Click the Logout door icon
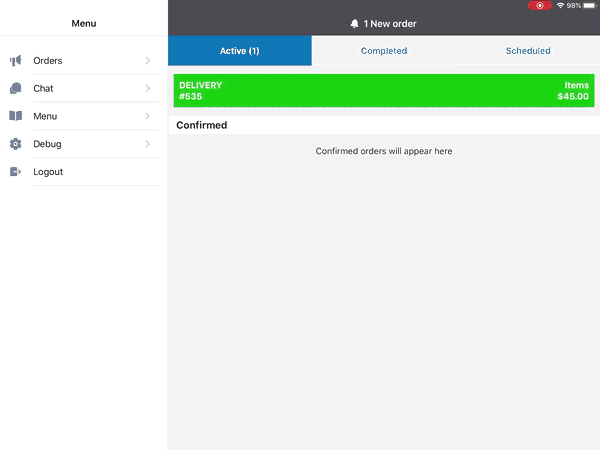This screenshot has width=600, height=450. (15, 171)
